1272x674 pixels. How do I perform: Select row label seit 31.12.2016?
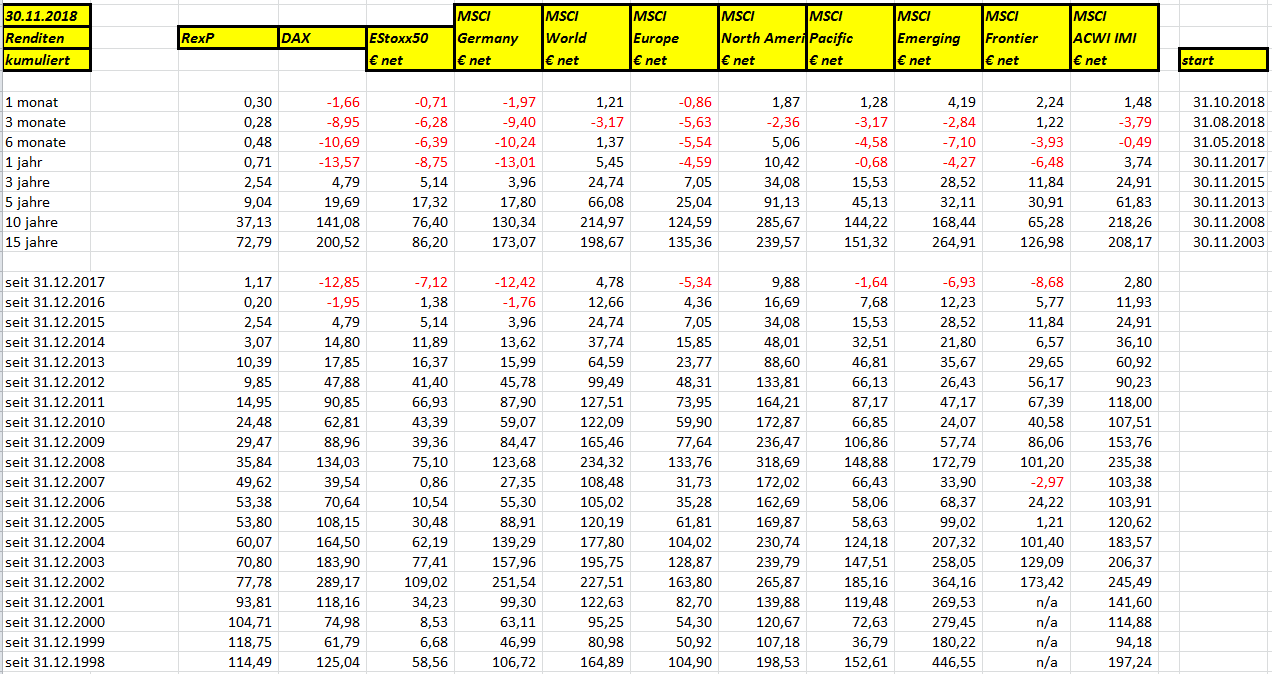pyautogui.click(x=55, y=302)
